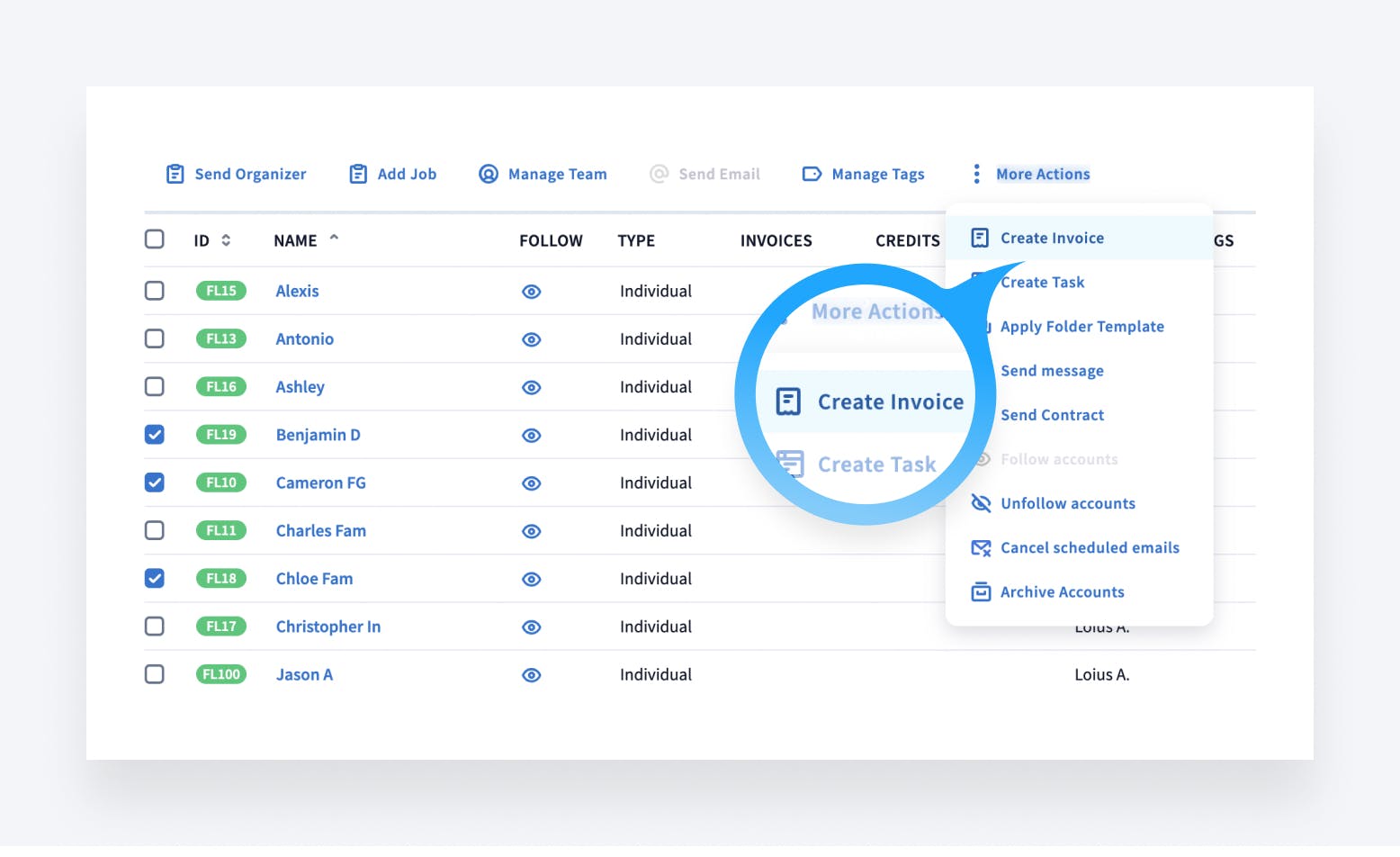Screen dimensions: 1400x857
Task: Click the Manage Team person icon
Action: tap(488, 174)
